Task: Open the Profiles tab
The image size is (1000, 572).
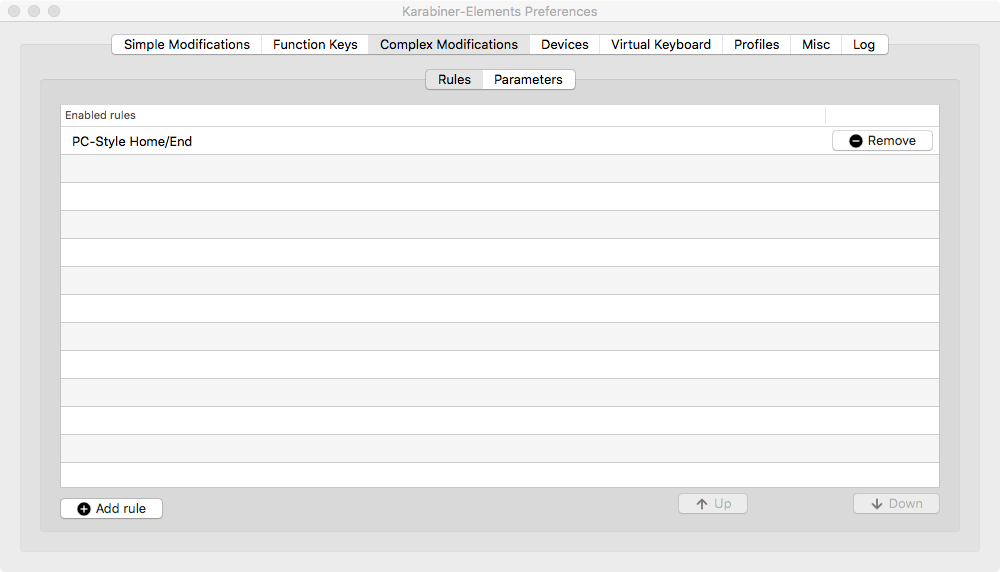Action: coord(756,45)
